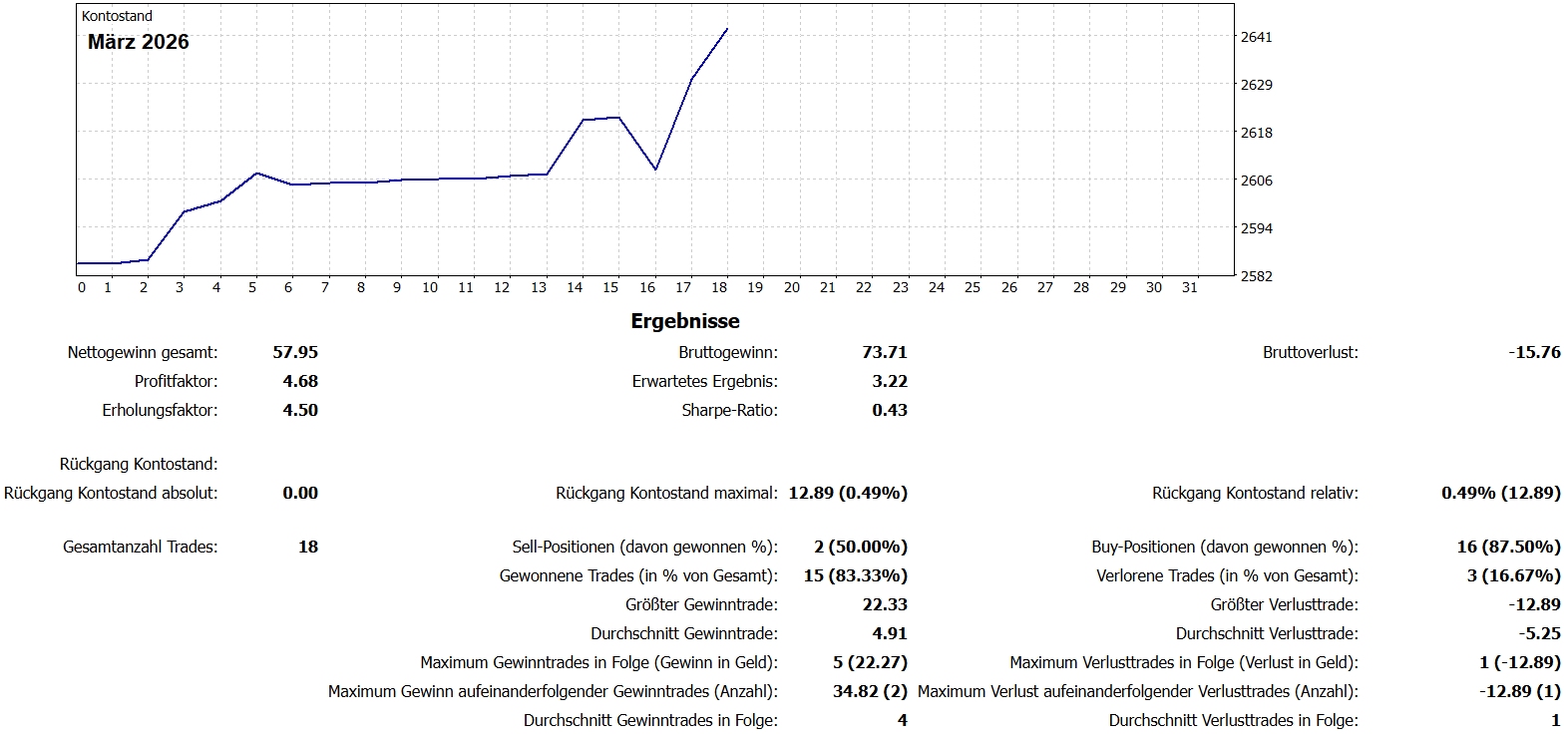1568x737 pixels.
Task: Click the 'Kontostand' chart label
Action: (x=117, y=16)
